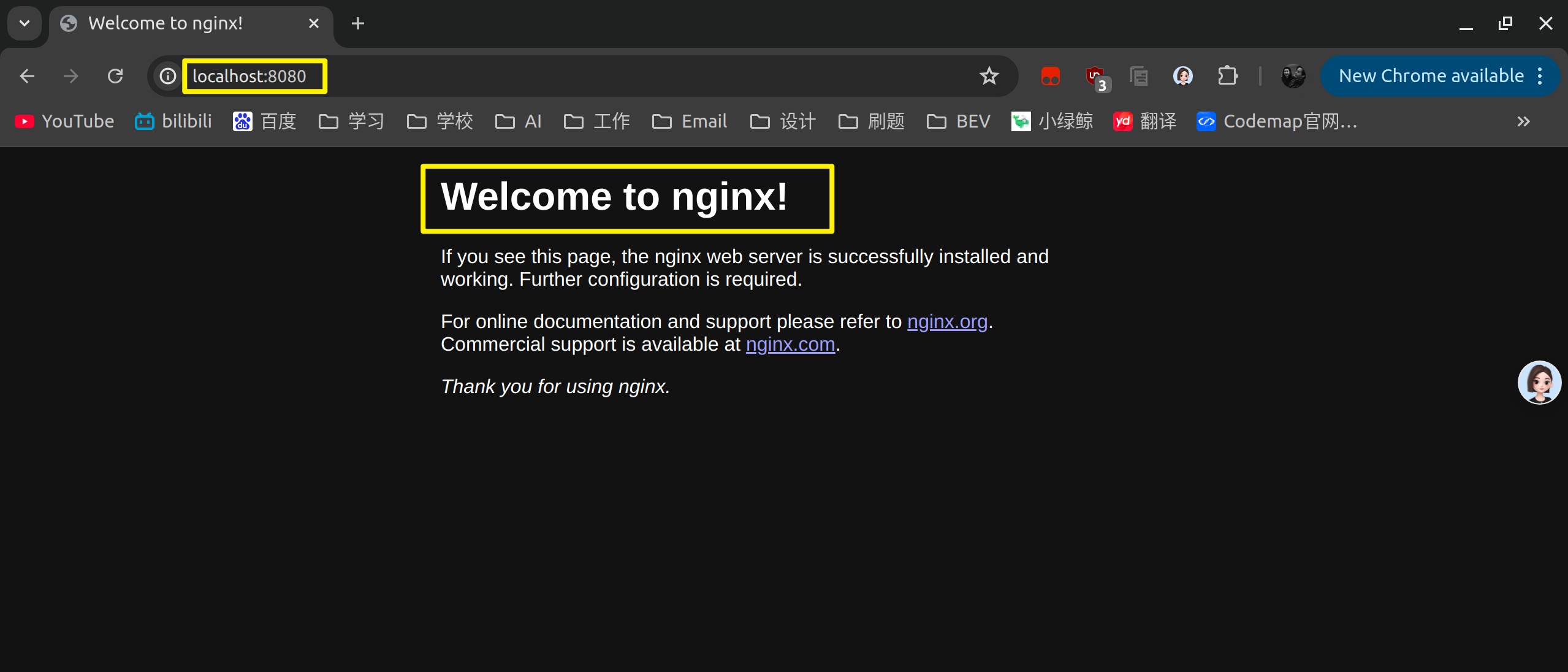1568x672 pixels.
Task: Restore down the Chrome window
Action: point(1505,23)
